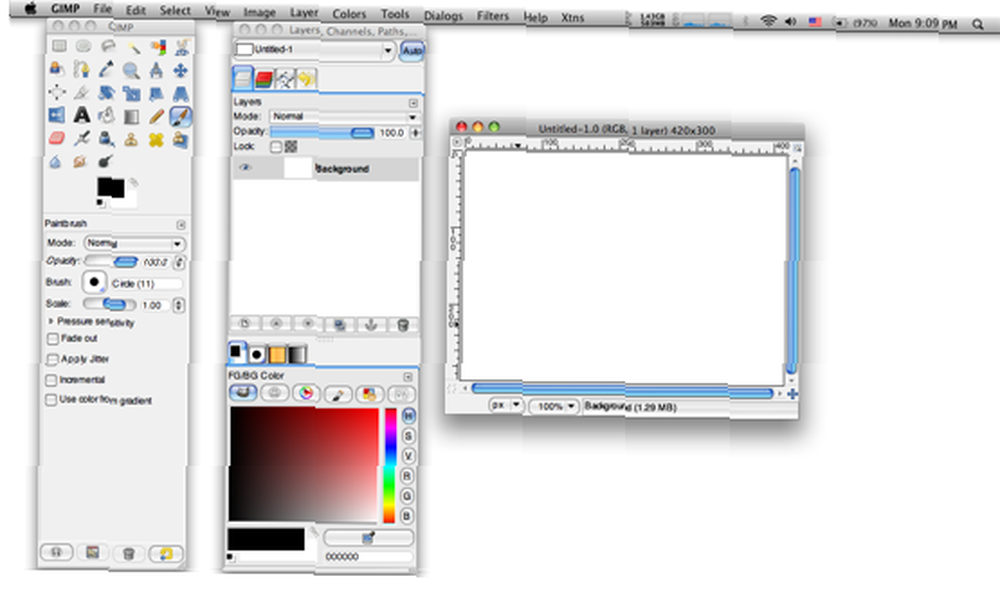Open the Xtns menu
The width and height of the screenshot is (1000, 590).
(572, 18)
